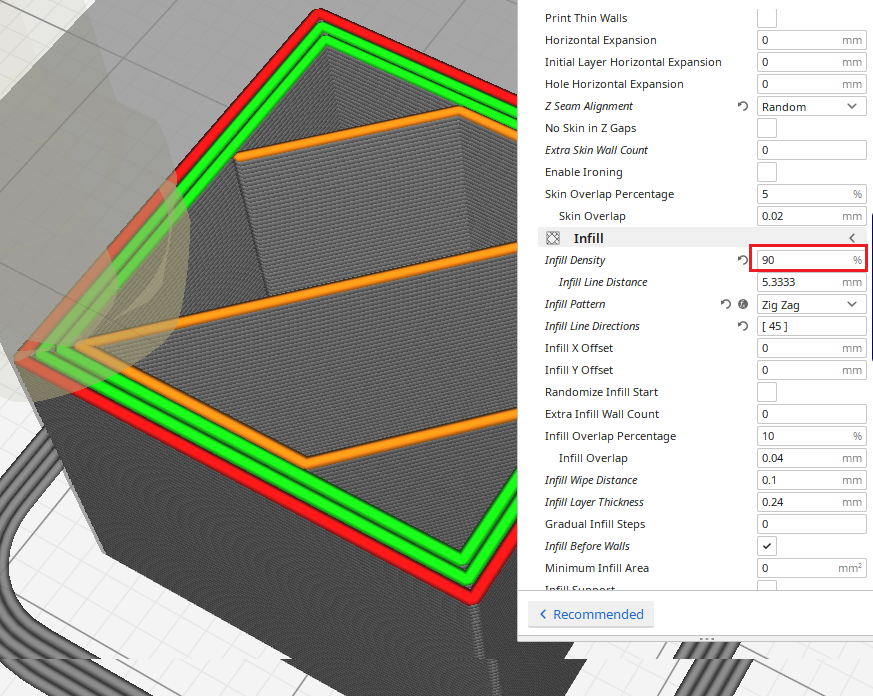Image resolution: width=873 pixels, height=696 pixels.
Task: Reset Infill Line Directions with revert arrow
Action: coord(742,326)
